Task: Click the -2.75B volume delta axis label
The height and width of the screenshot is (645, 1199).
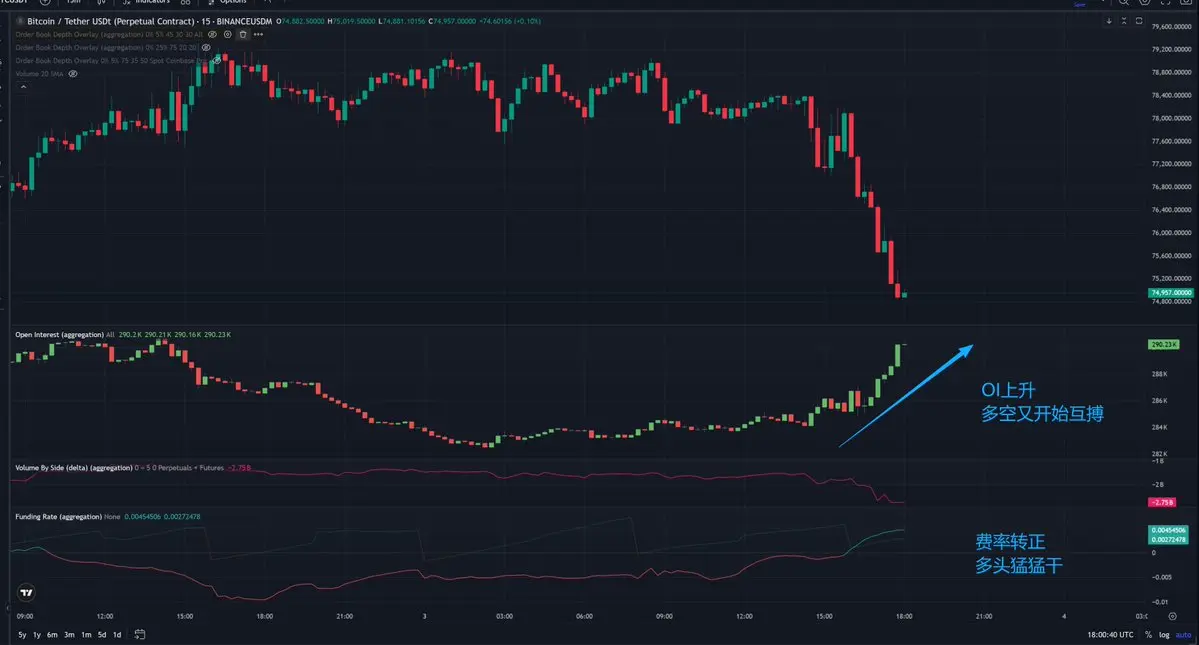Action: [x=1162, y=502]
